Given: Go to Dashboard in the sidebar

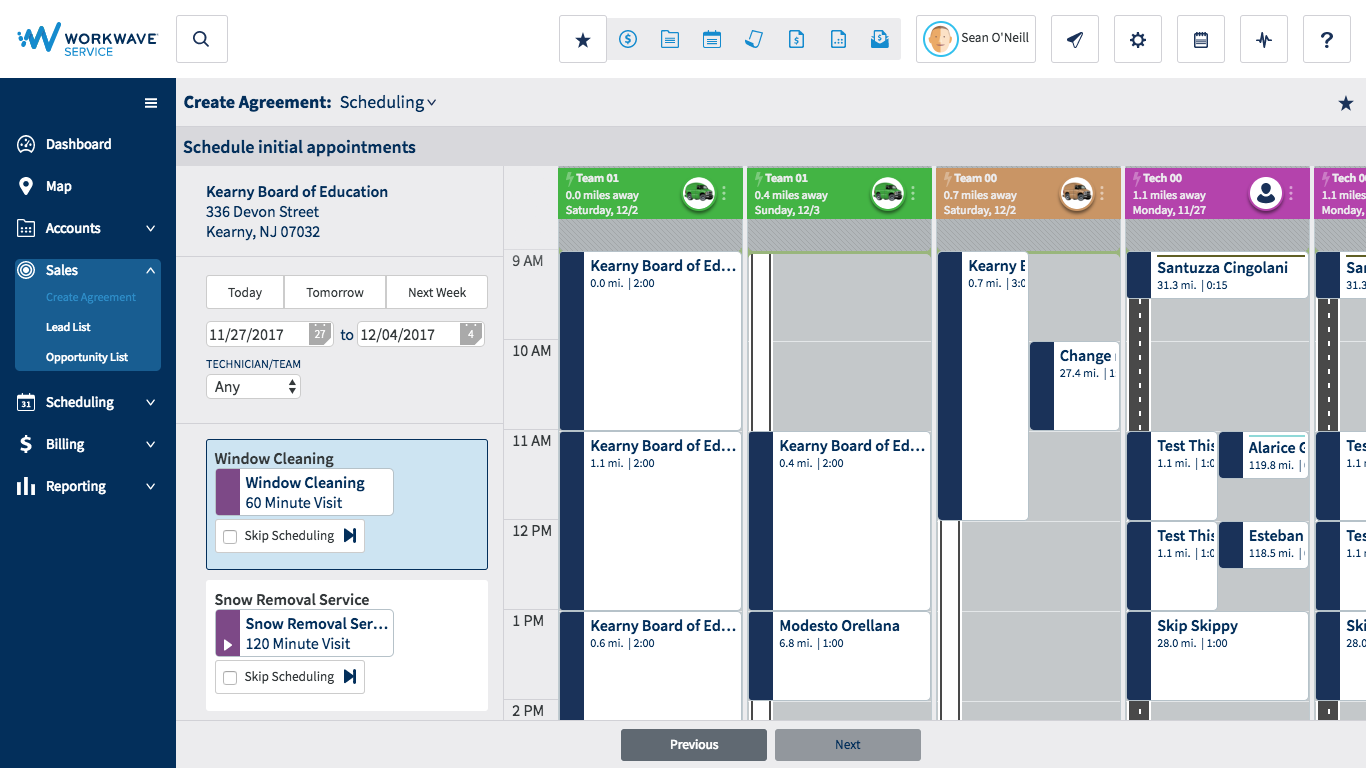Looking at the screenshot, I should coord(78,144).
